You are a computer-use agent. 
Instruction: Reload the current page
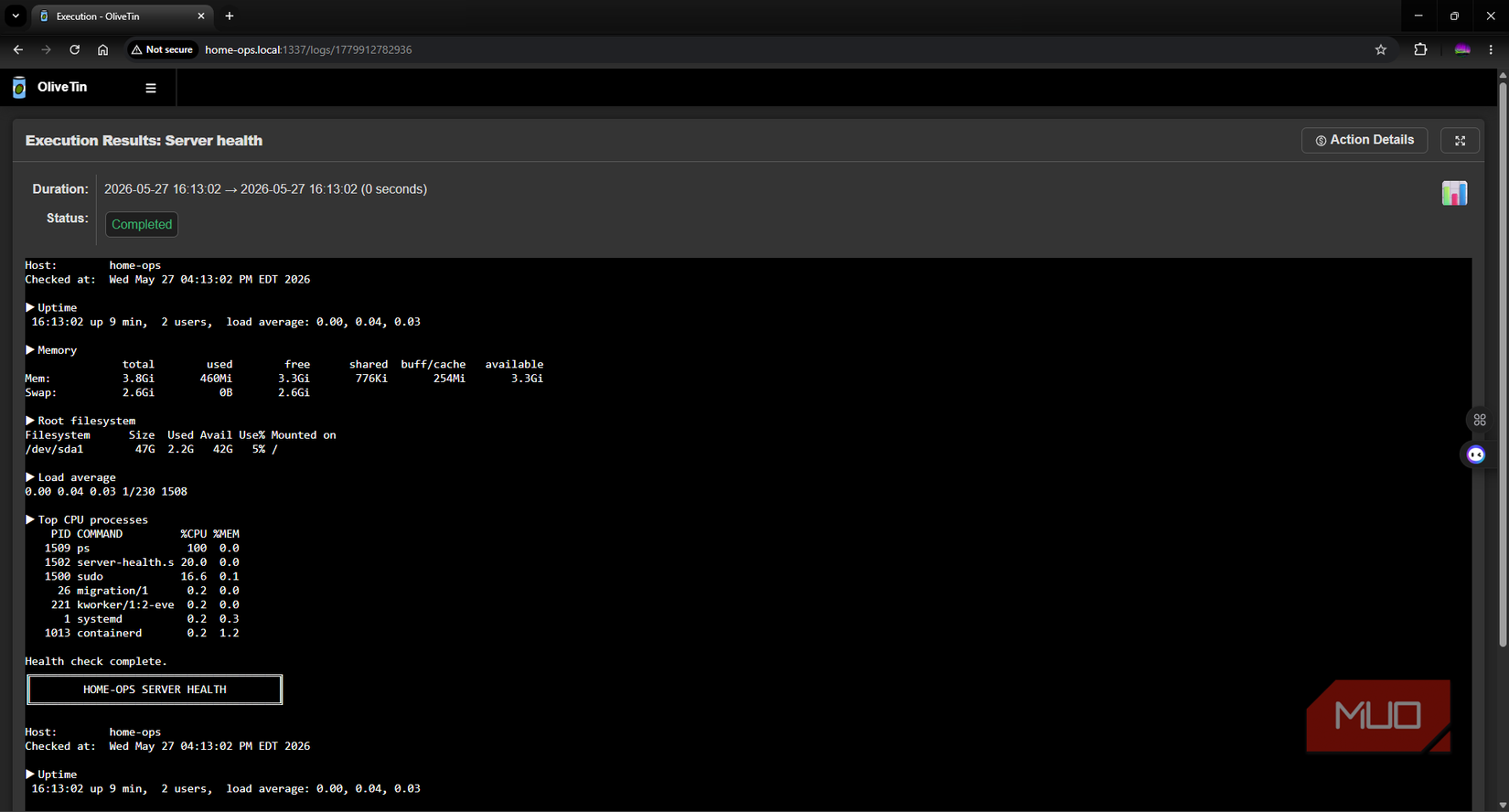74,49
